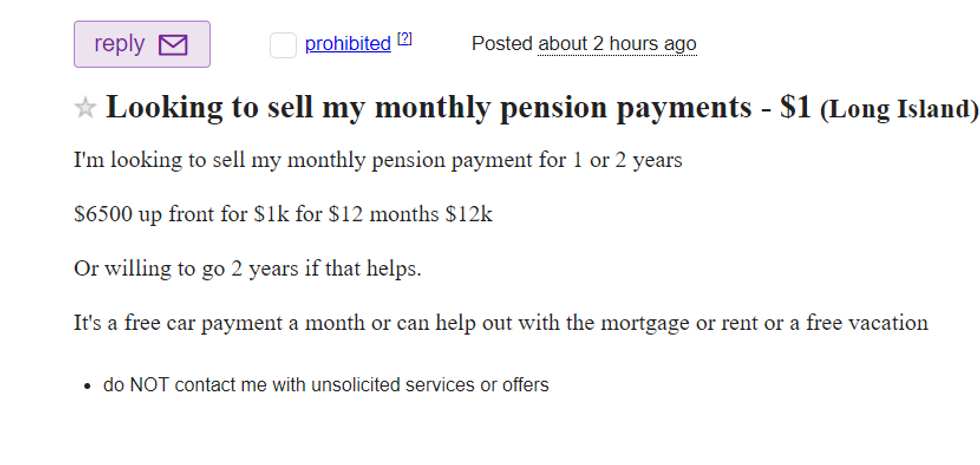Click the 'Looking to sell my monthly pension payments' title
The image size is (980, 465).
[429, 108]
